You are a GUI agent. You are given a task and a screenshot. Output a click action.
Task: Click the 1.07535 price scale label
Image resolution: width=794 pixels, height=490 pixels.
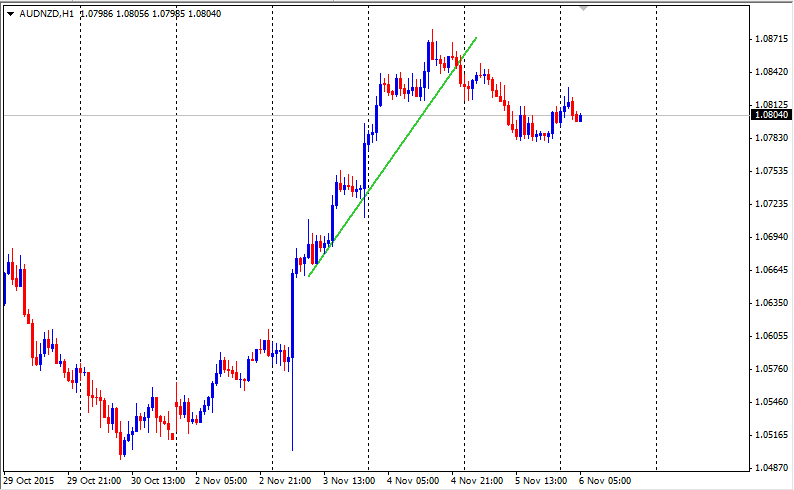(x=771, y=171)
